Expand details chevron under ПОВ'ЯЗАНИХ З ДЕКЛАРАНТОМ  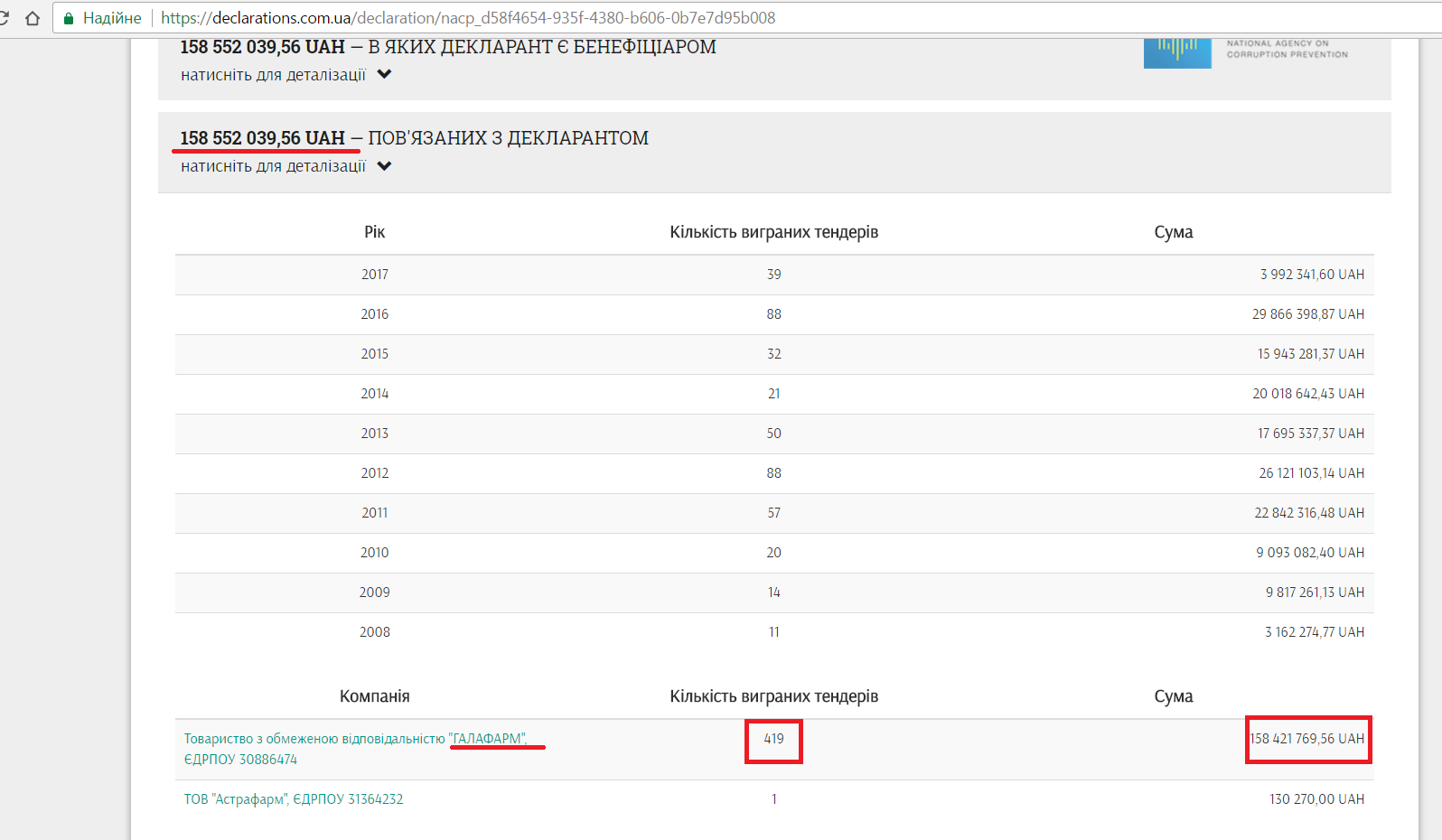384,166
